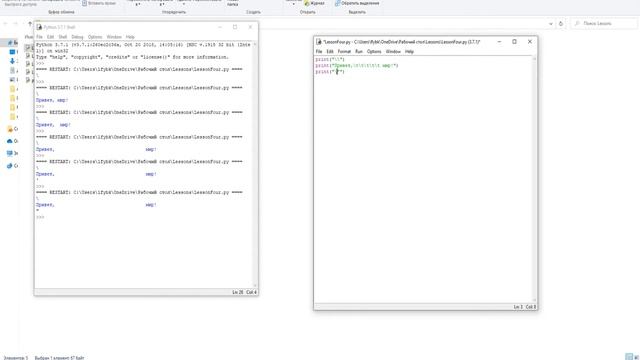
Task: Click editor scrollbar up arrow
Action: point(534,59)
